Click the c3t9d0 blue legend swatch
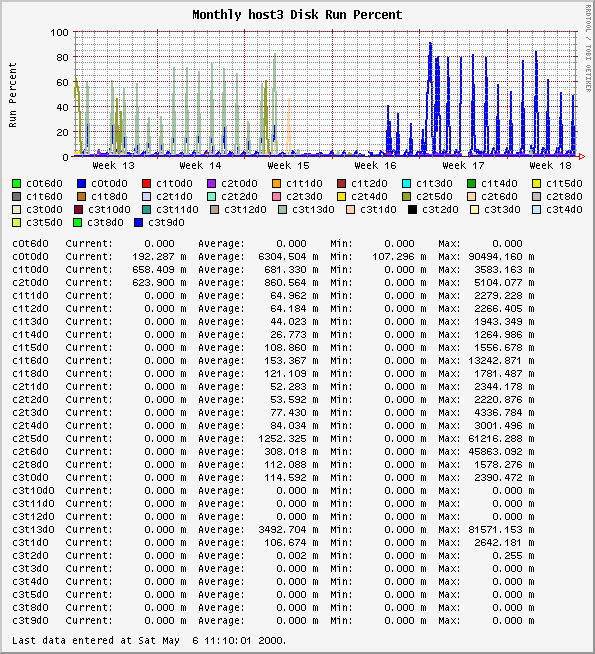The height and width of the screenshot is (654, 595). pyautogui.click(x=139, y=222)
